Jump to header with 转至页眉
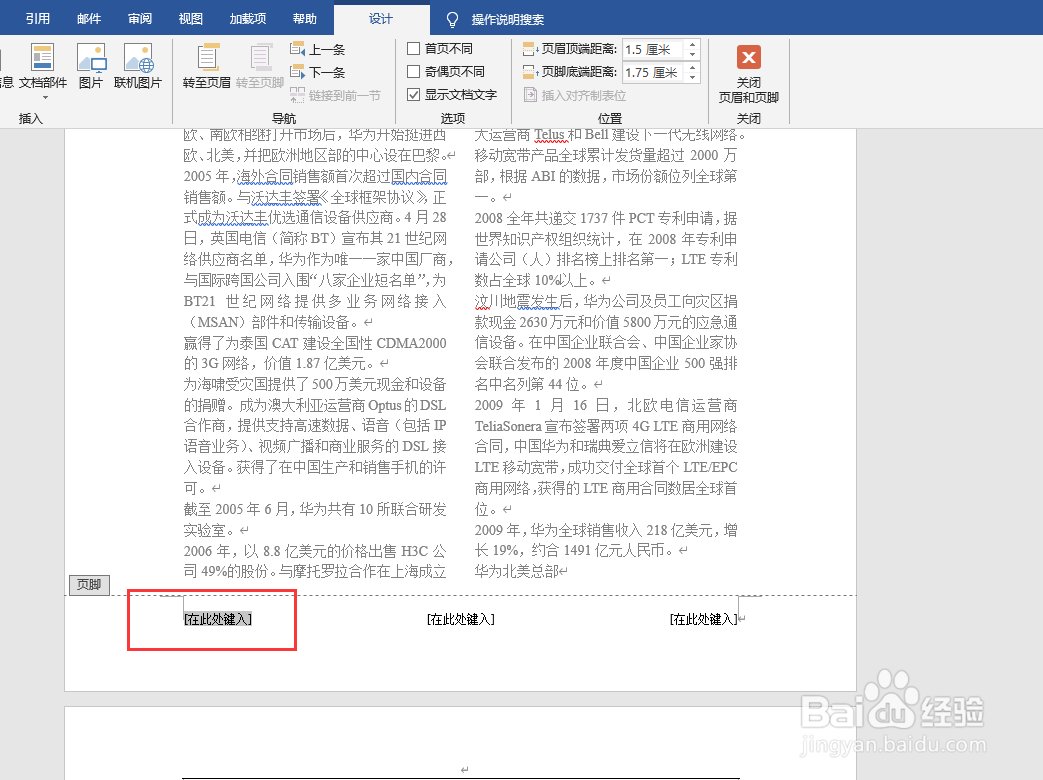Screen dimensions: 1043x780 (207, 66)
